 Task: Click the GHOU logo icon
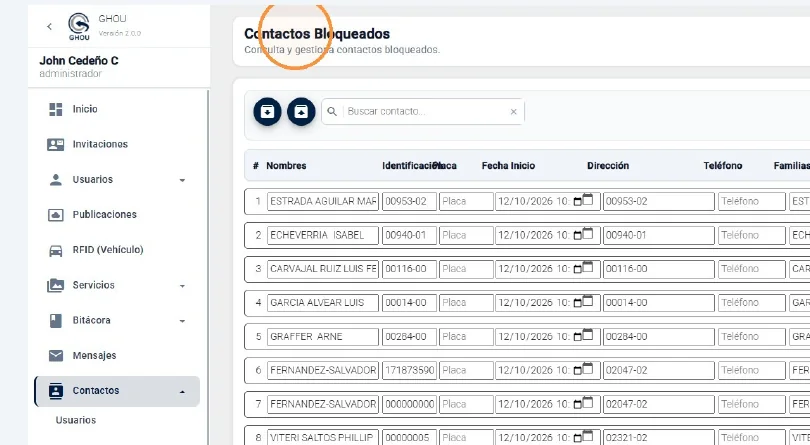point(79,26)
